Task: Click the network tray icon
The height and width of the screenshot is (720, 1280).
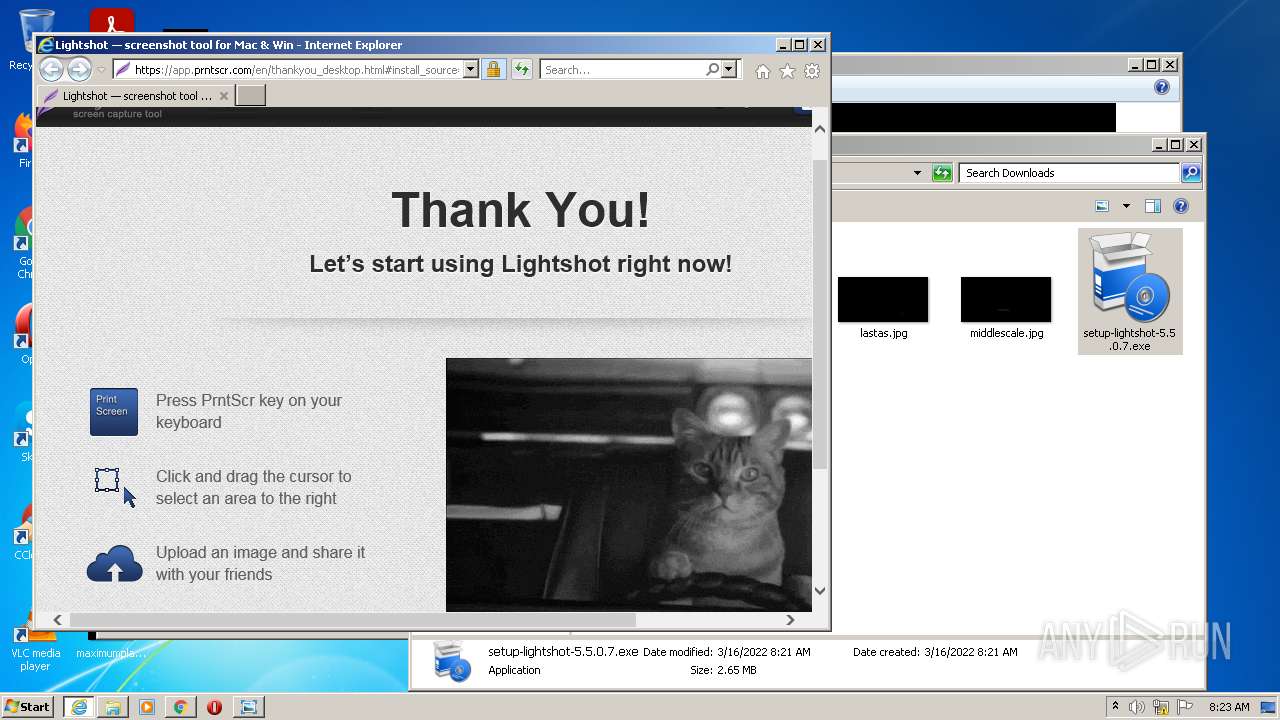Action: pos(1161,707)
